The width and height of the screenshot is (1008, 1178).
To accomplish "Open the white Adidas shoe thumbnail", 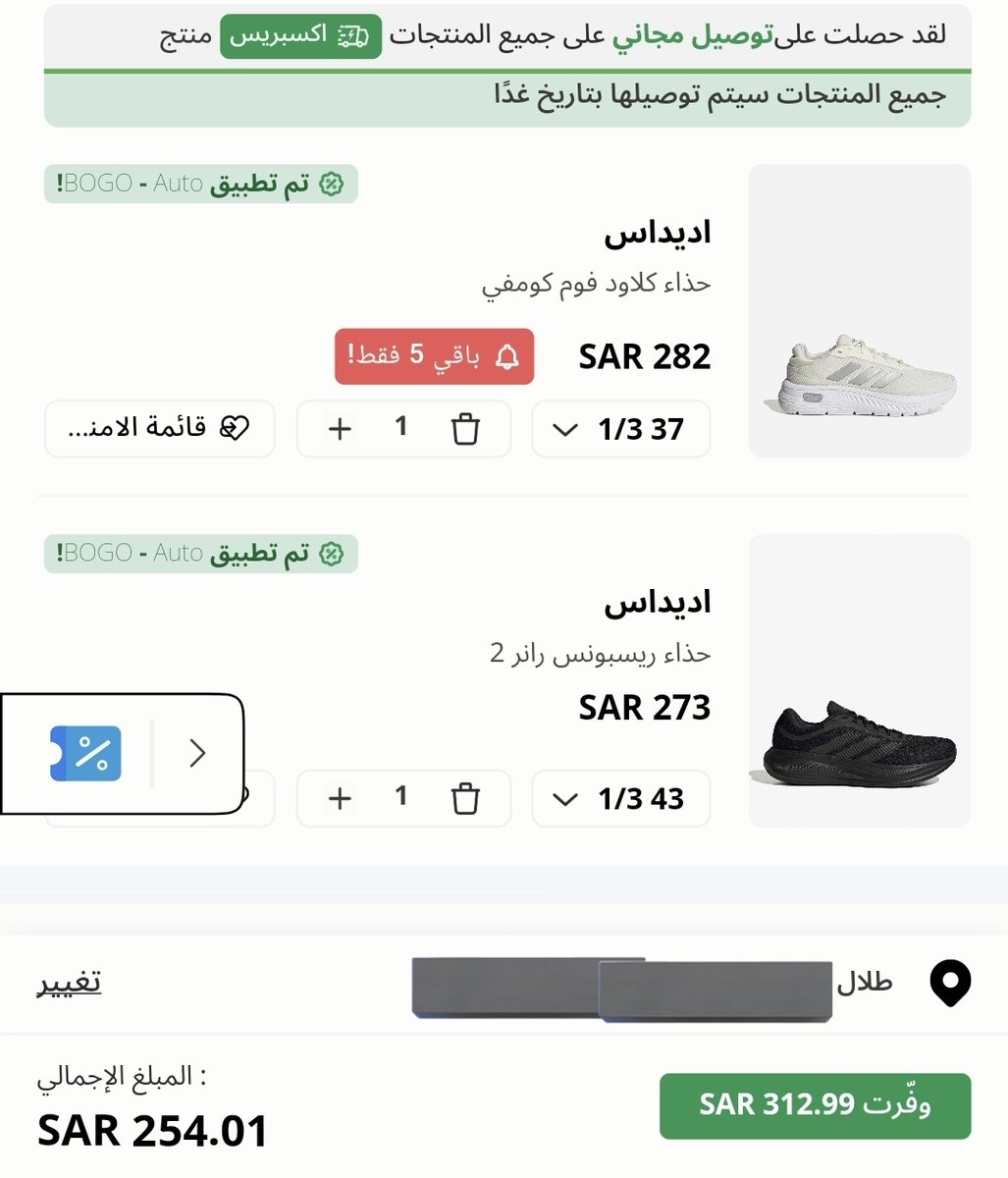I will [860, 311].
